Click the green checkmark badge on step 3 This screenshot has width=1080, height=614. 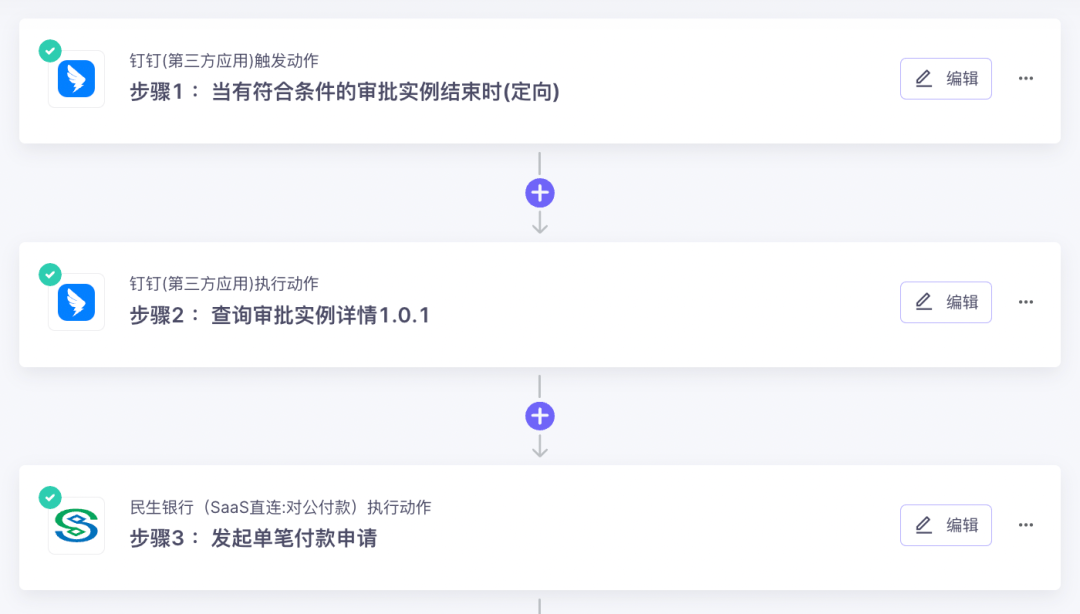pos(49,497)
